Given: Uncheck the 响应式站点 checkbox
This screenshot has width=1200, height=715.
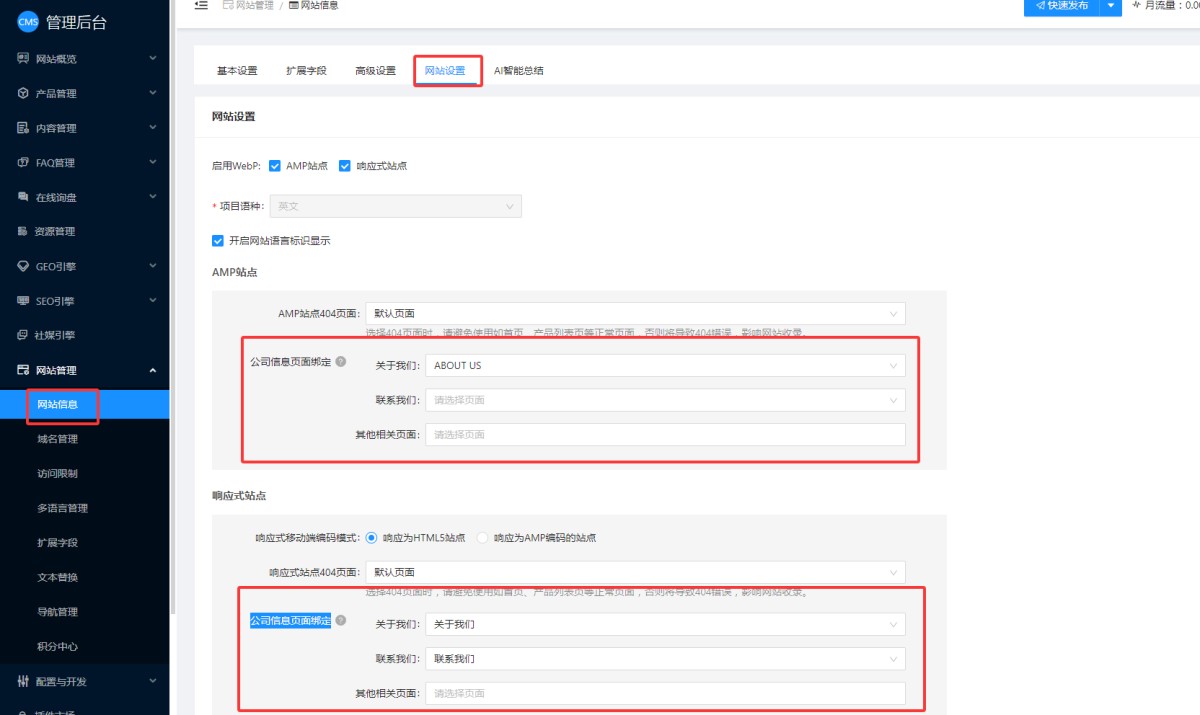Looking at the screenshot, I should click(x=345, y=166).
